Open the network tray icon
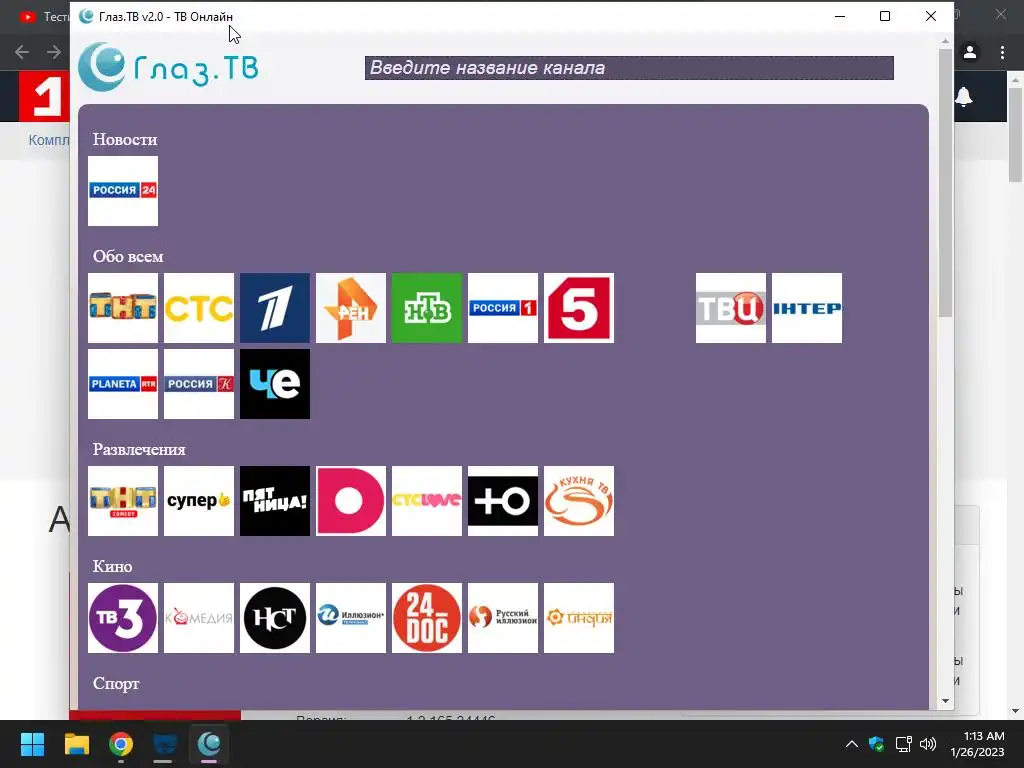1024x768 pixels. pyautogui.click(x=903, y=744)
